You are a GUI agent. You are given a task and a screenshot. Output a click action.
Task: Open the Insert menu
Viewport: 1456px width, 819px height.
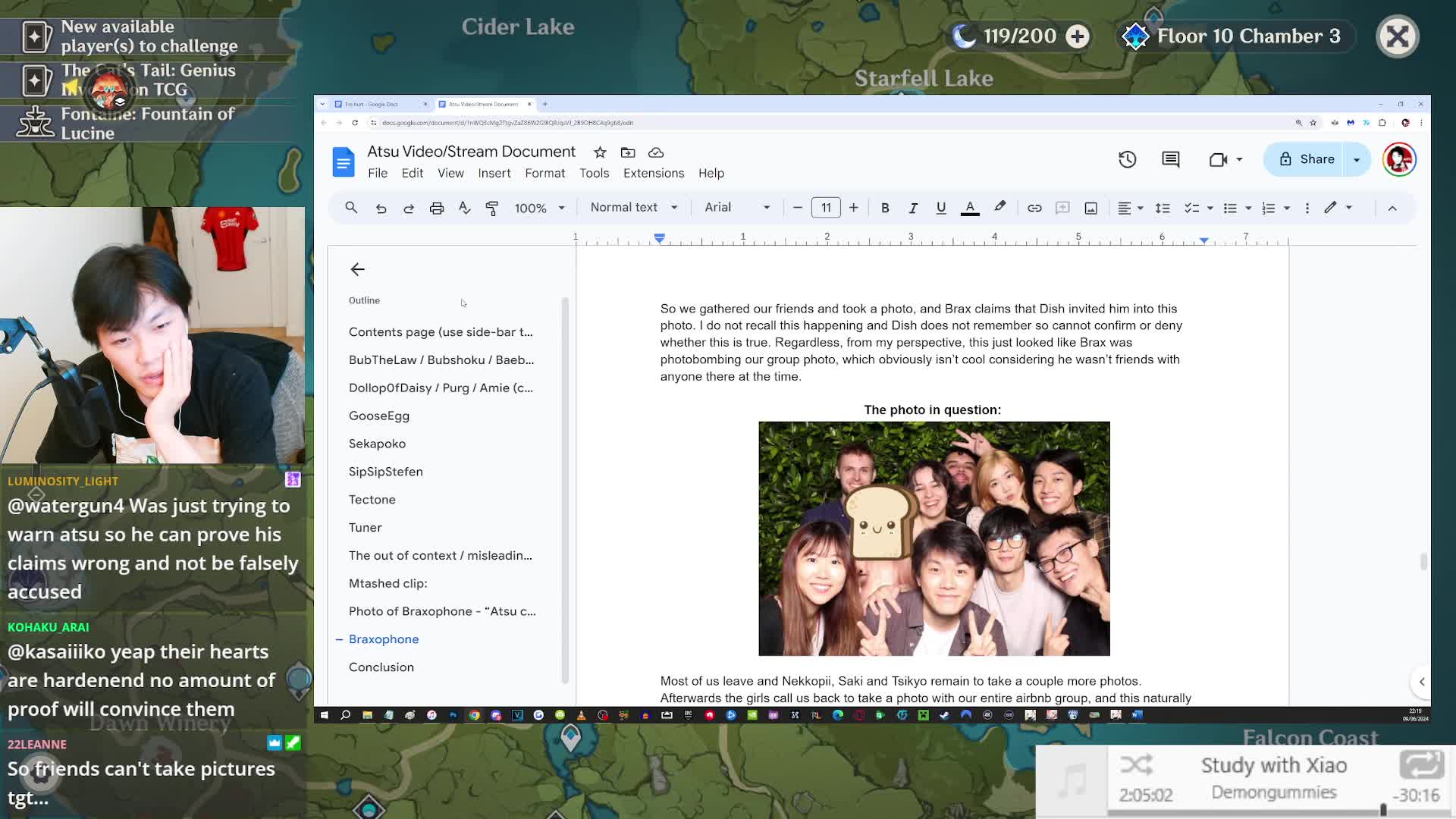494,173
